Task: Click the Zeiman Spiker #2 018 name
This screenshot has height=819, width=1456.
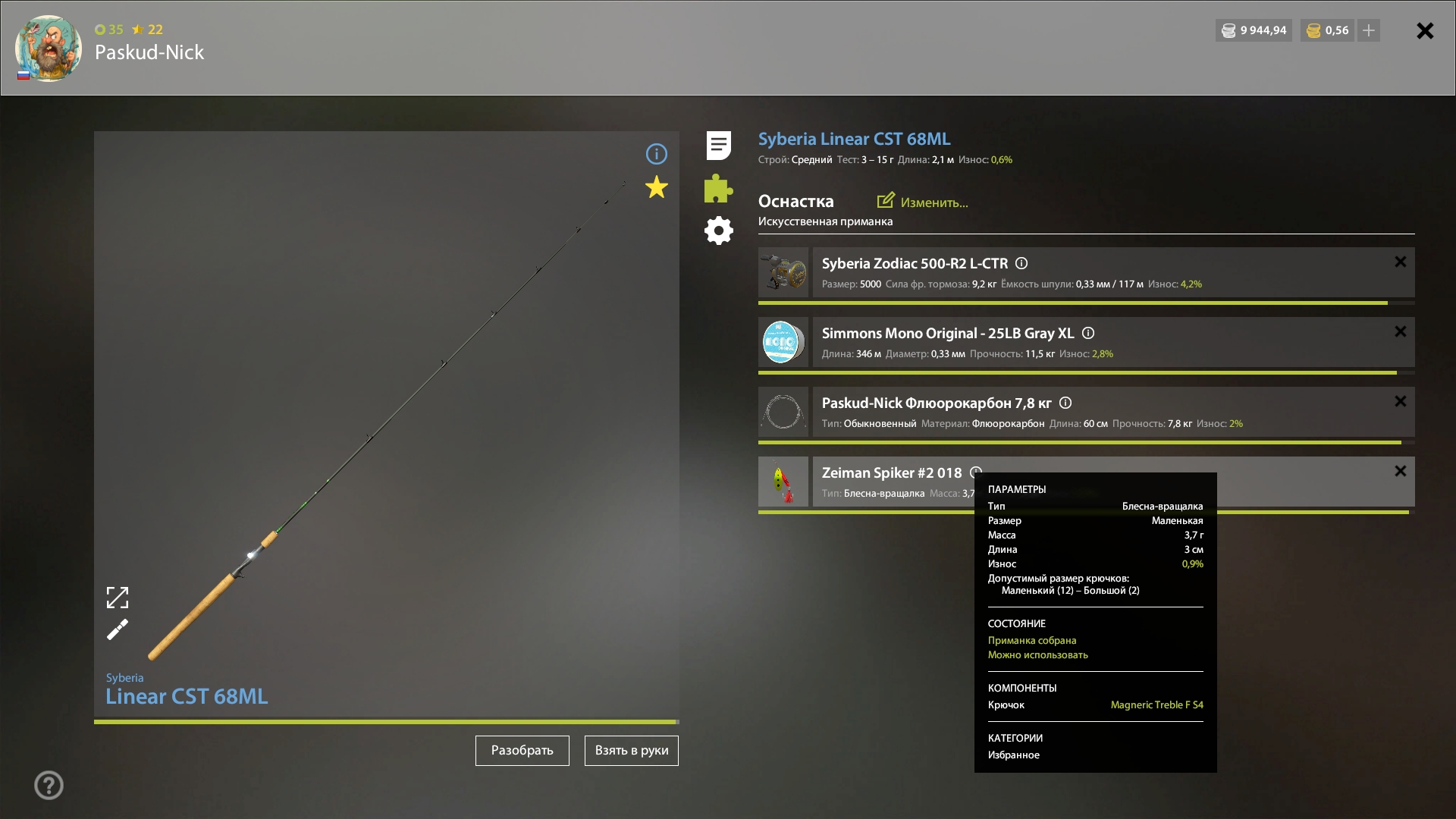Action: pos(892,472)
